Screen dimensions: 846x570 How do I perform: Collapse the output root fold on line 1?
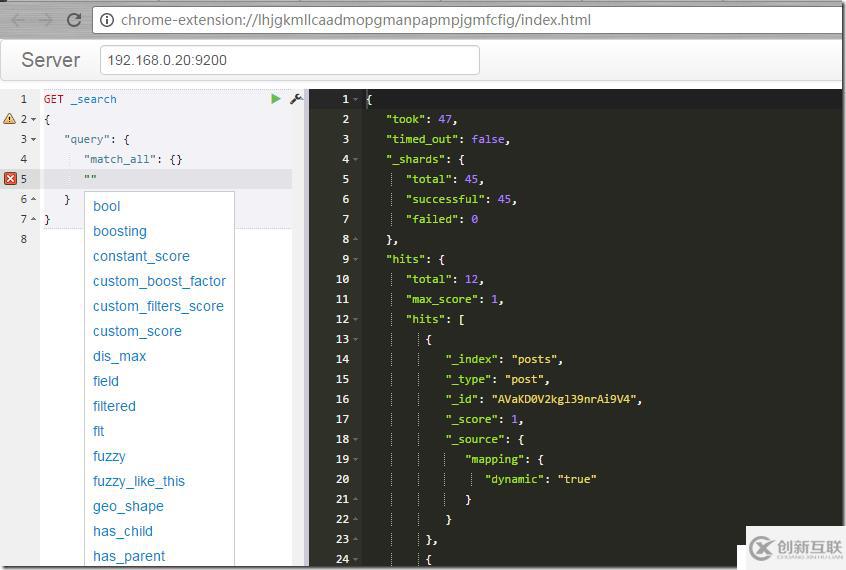click(x=356, y=99)
